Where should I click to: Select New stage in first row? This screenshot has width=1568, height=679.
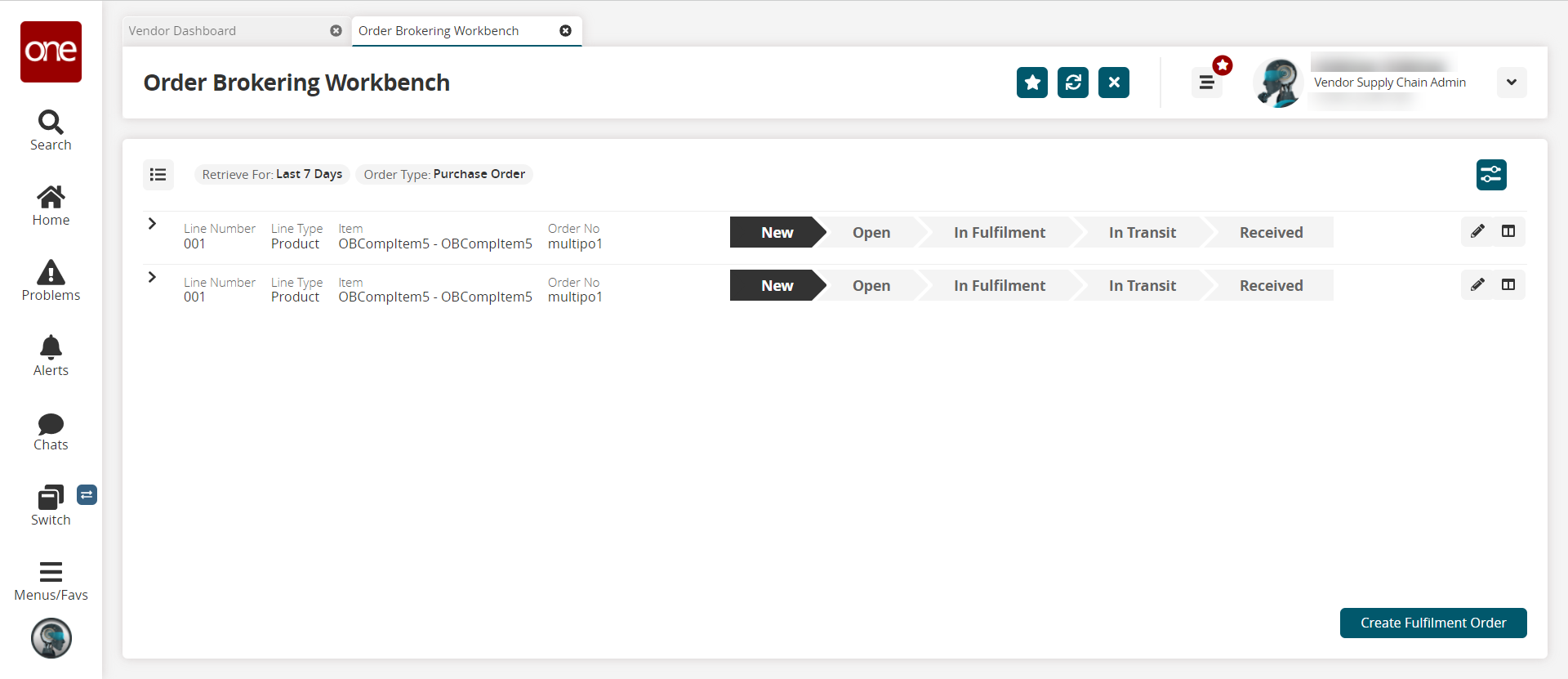777,232
